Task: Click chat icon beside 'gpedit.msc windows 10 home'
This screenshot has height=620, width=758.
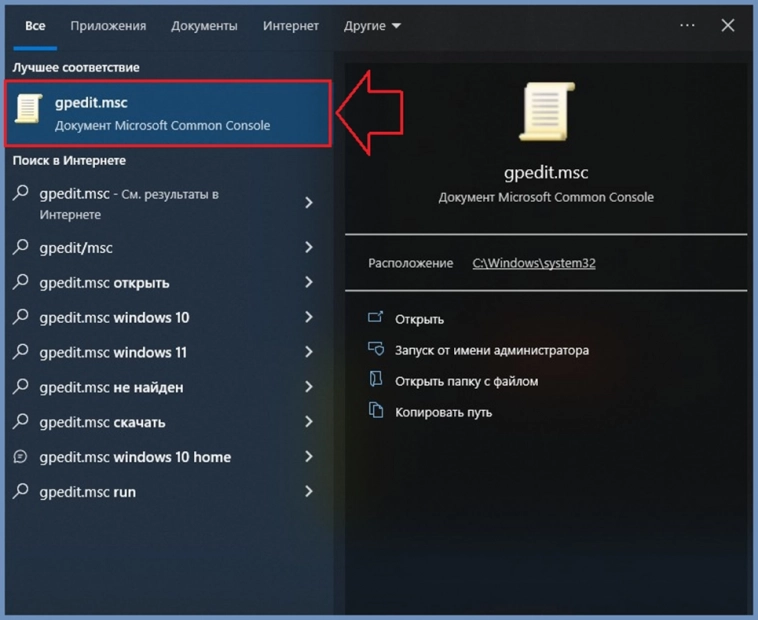Action: click(20, 456)
